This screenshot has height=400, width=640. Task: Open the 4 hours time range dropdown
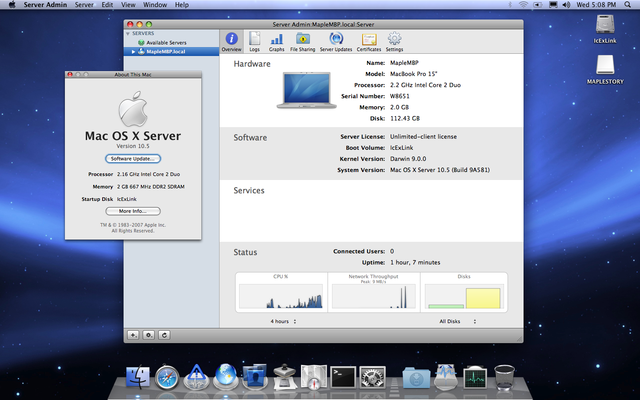[283, 321]
